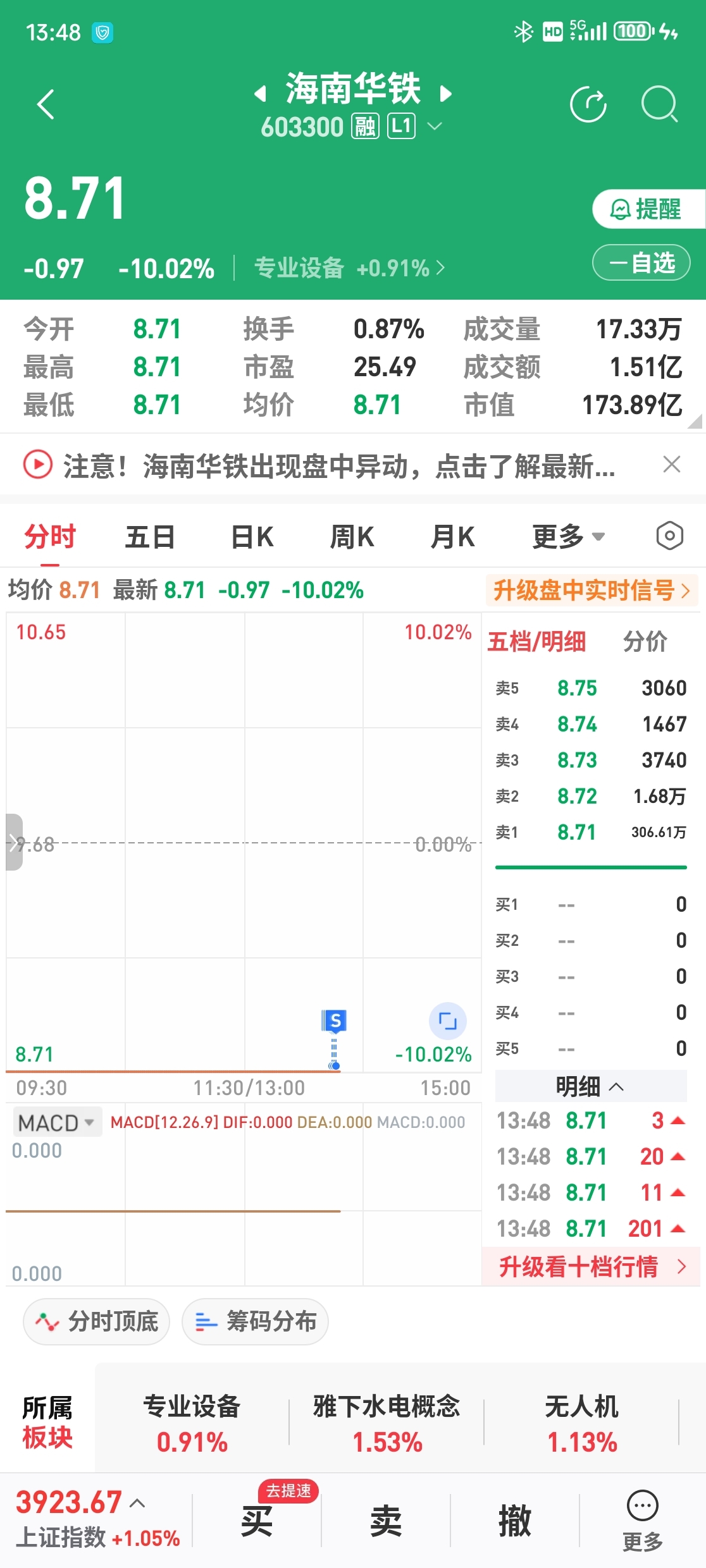706x1568 pixels.
Task: Switch to previous stock with left triangle
Action: coord(260,94)
